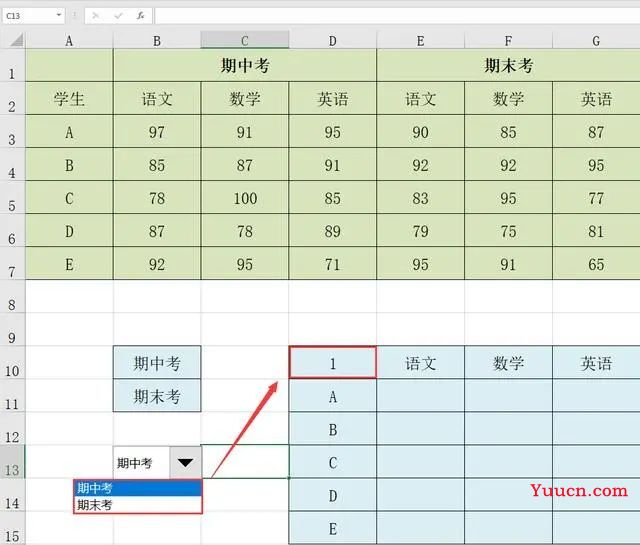Click the formula bar confirm checkmark icon
Image resolution: width=640 pixels, height=545 pixels.
tap(118, 16)
